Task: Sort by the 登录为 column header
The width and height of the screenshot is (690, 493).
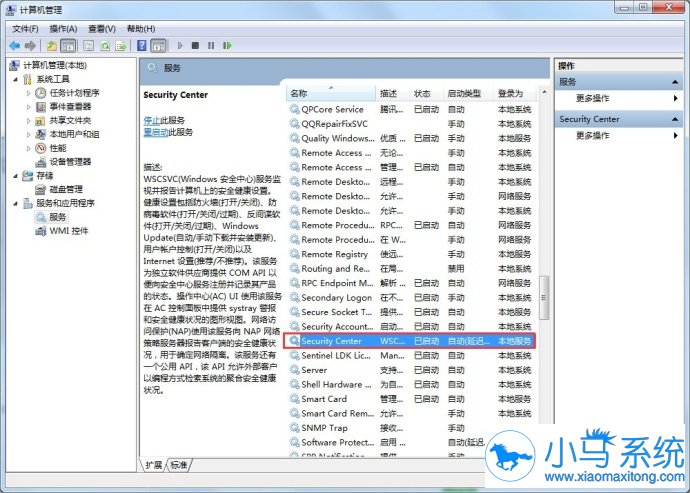Action: [514, 93]
